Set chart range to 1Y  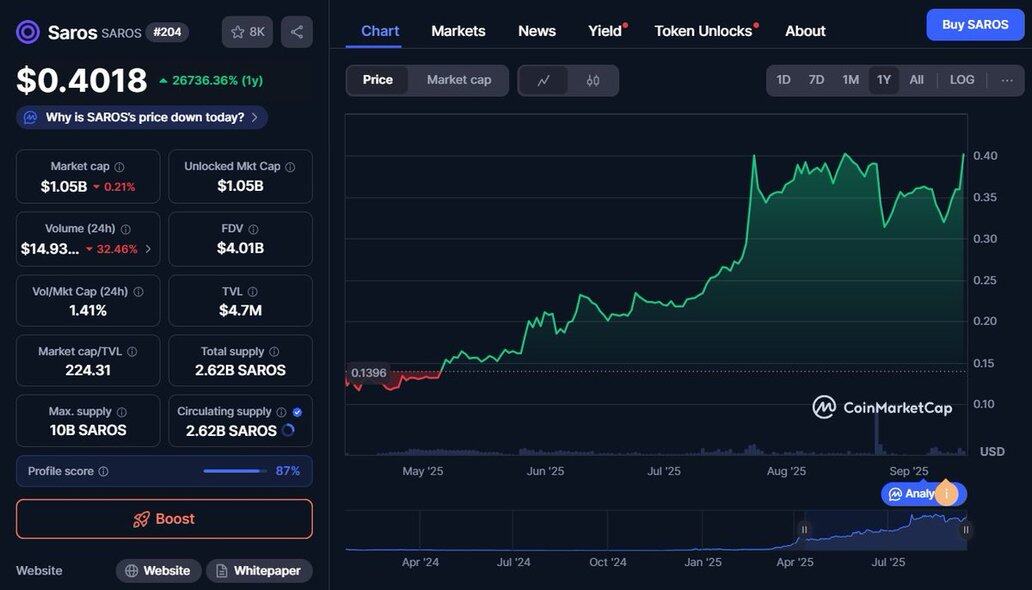884,80
